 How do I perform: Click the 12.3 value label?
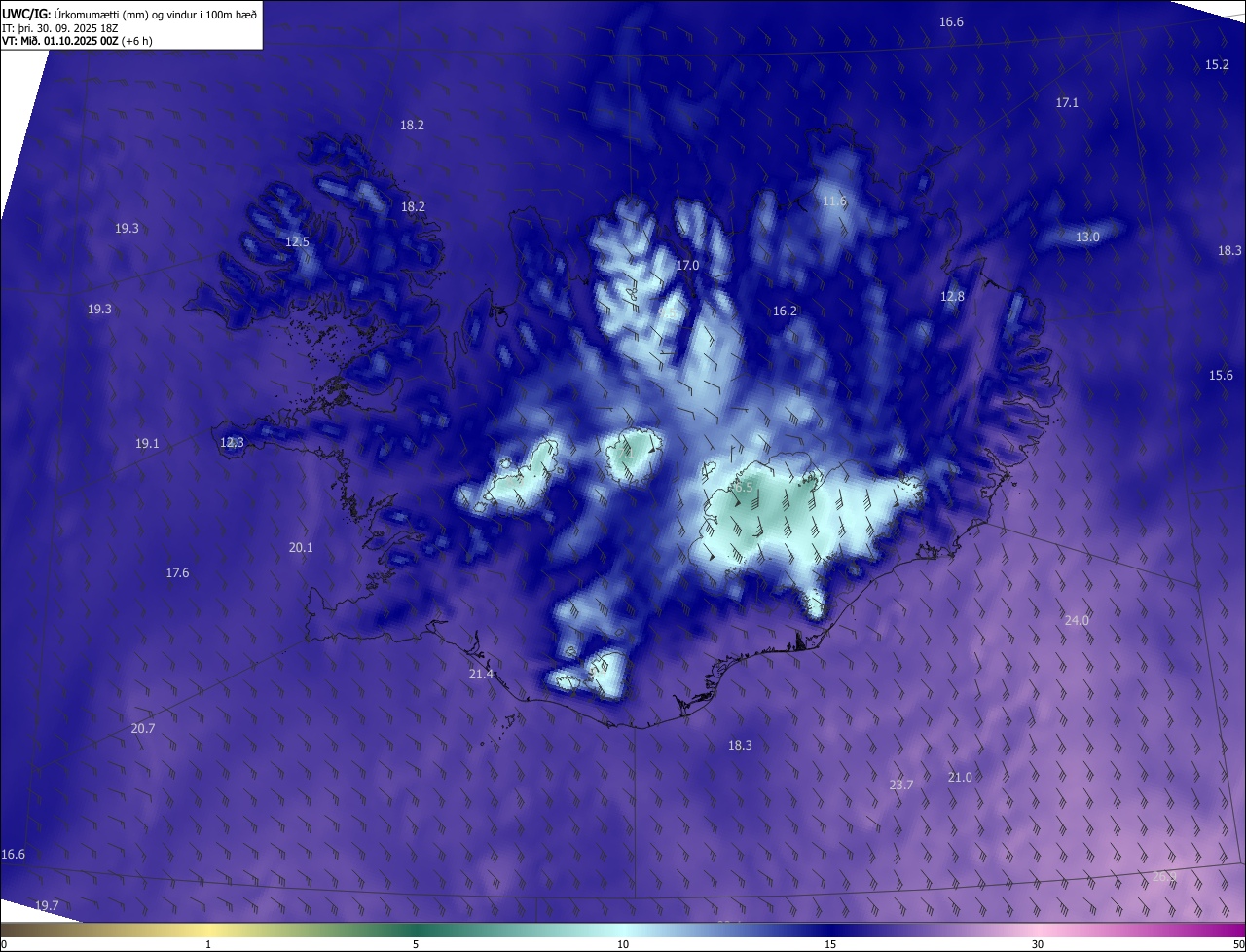(x=232, y=442)
